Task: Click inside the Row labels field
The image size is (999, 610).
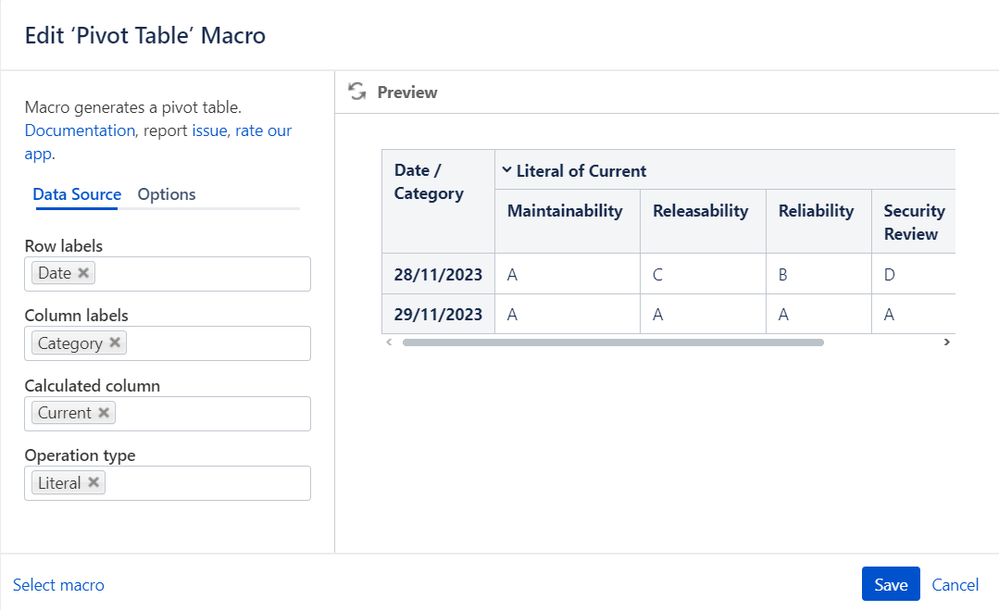Action: pos(200,274)
